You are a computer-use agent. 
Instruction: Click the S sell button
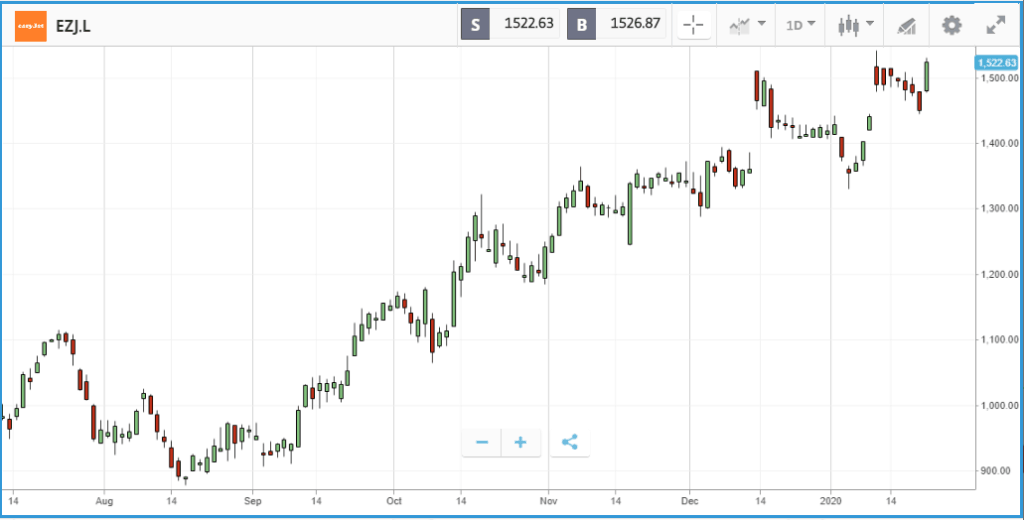pos(475,25)
